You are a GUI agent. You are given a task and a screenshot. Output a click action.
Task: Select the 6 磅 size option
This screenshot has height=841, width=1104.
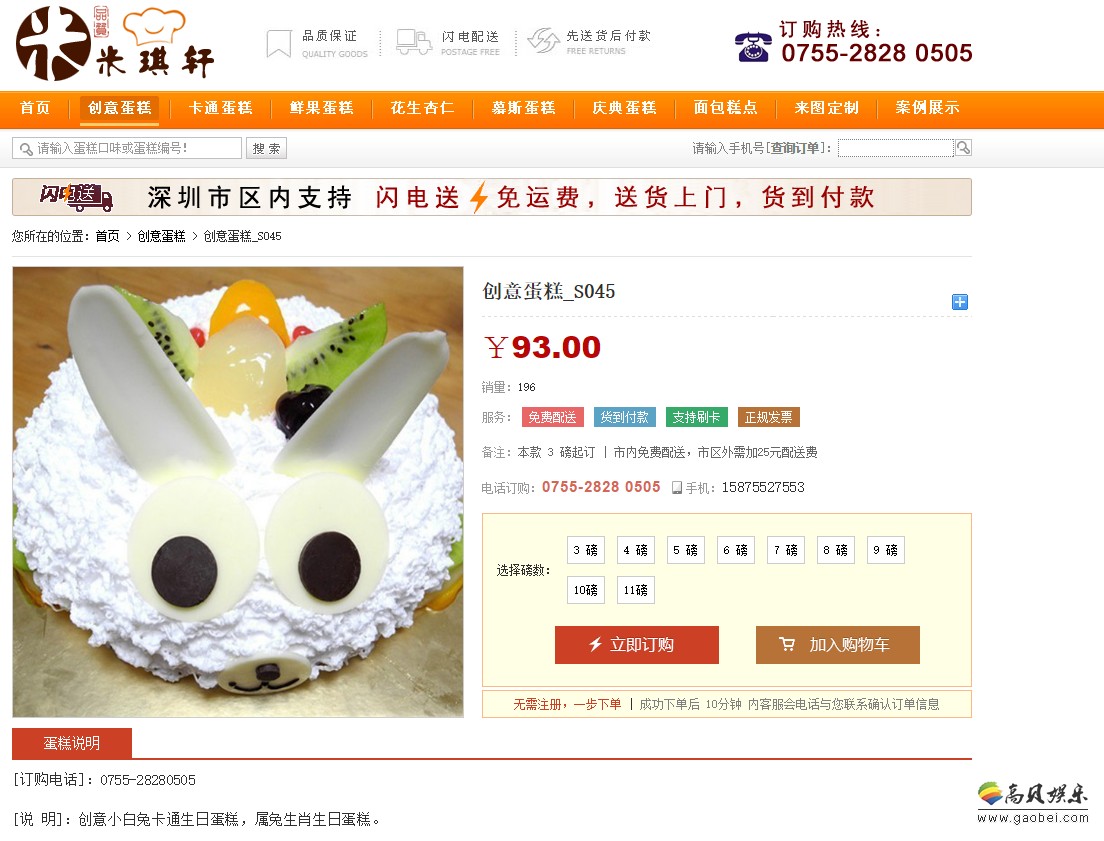[x=736, y=550]
